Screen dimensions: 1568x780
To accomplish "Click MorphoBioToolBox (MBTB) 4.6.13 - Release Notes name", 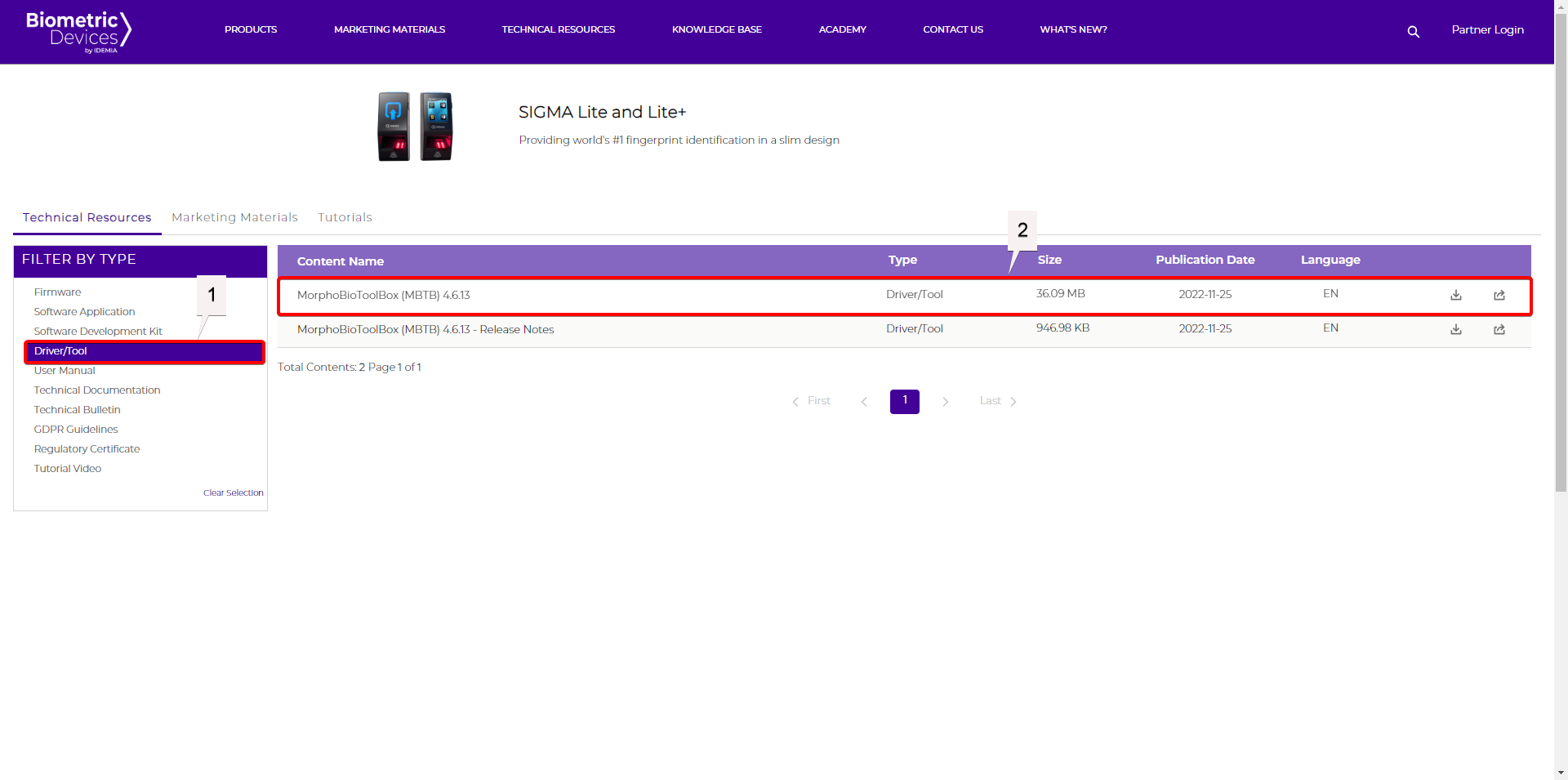I will point(425,329).
